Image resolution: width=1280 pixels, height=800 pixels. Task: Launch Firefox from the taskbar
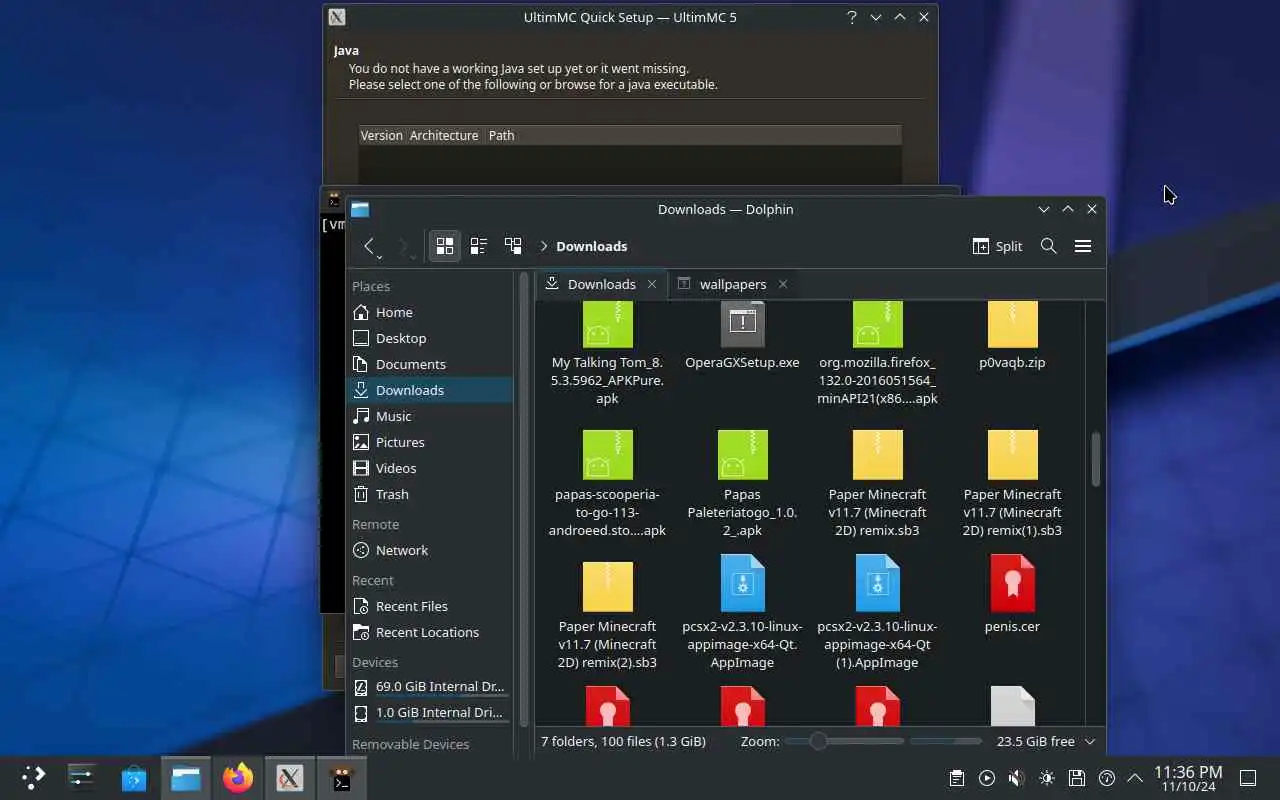(238, 778)
